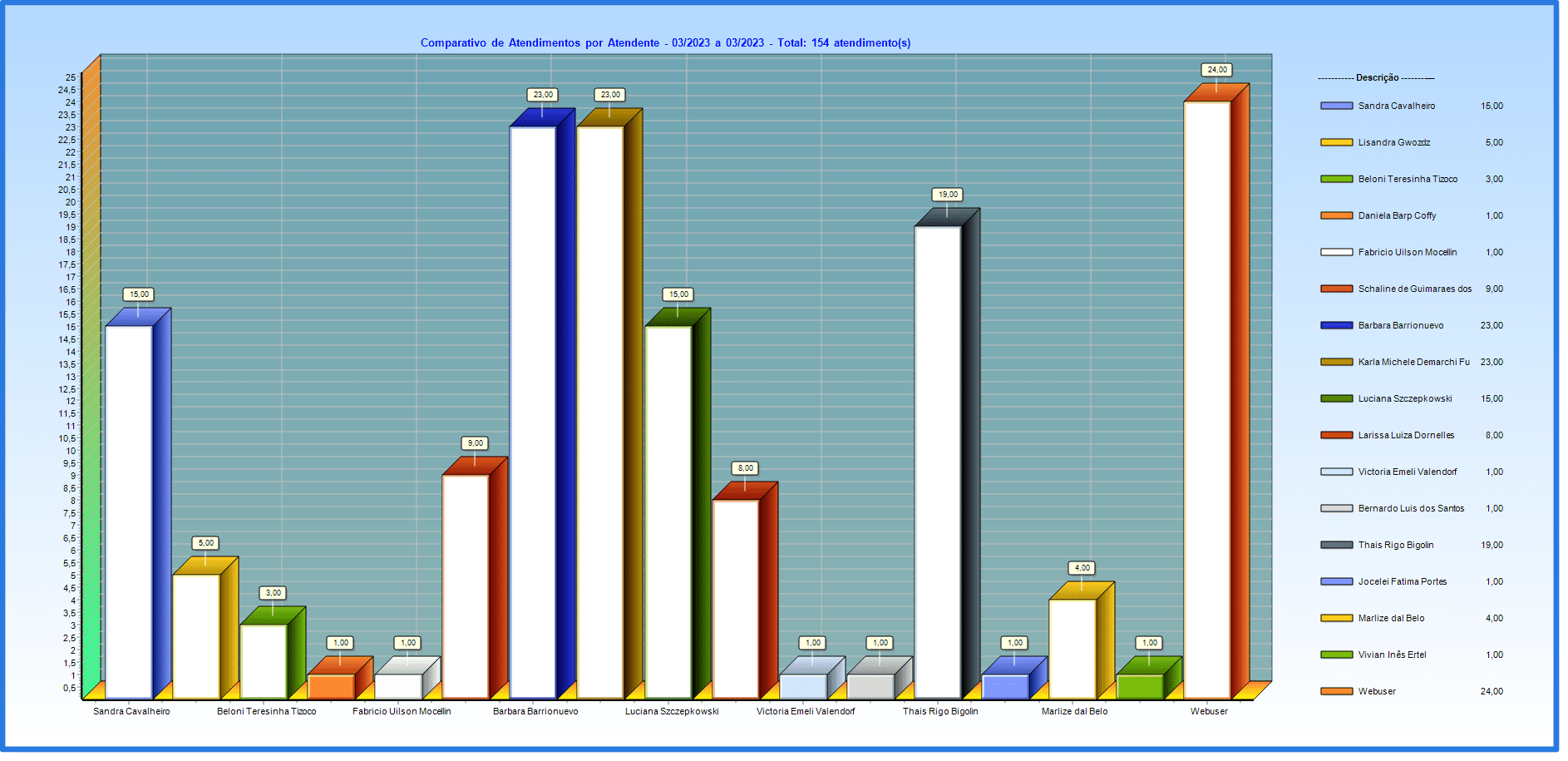The height and width of the screenshot is (761, 1568).
Task: Click x-axis label Barbara Barrionuevo
Action: pyautogui.click(x=535, y=712)
